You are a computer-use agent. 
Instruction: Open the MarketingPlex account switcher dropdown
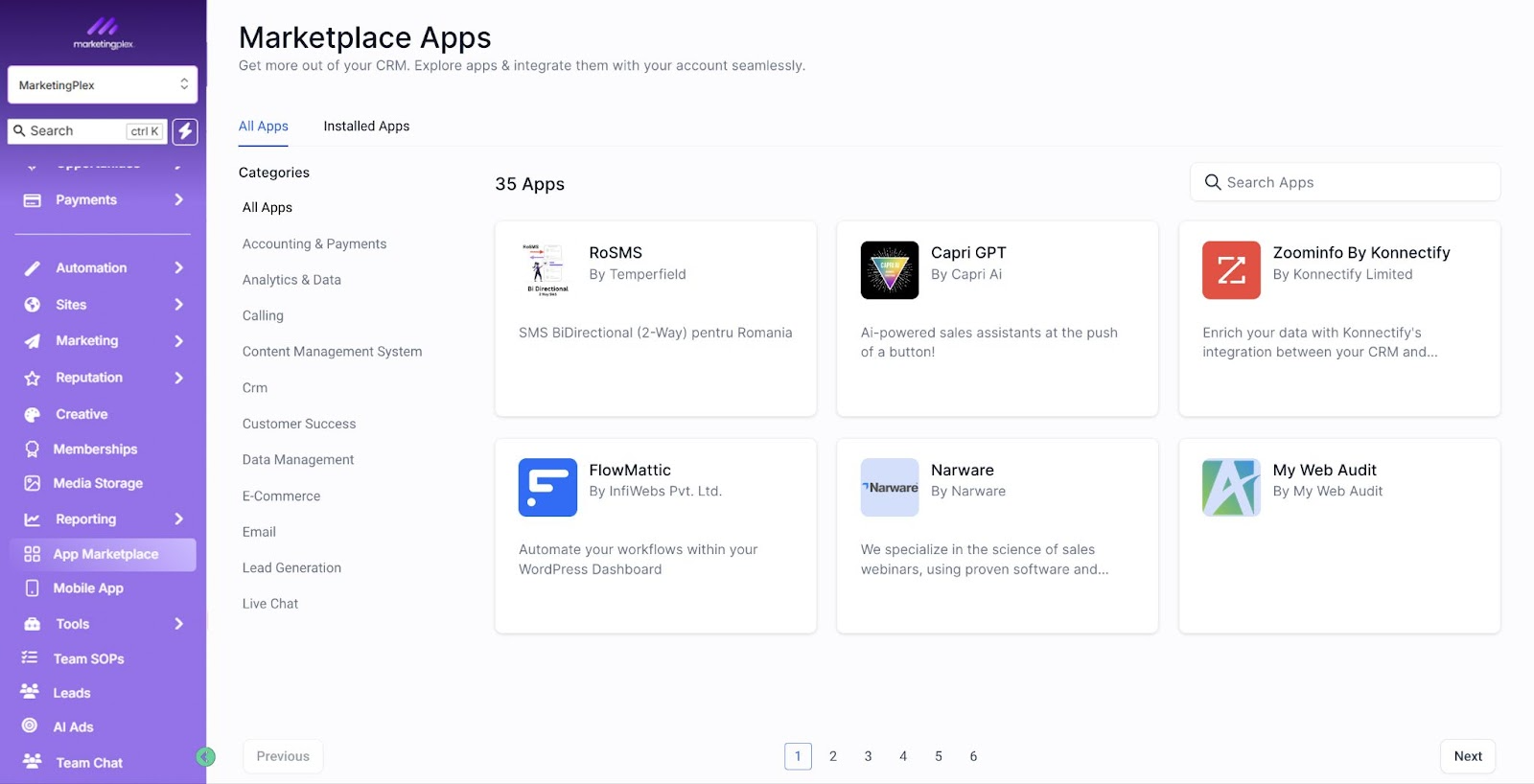(103, 84)
